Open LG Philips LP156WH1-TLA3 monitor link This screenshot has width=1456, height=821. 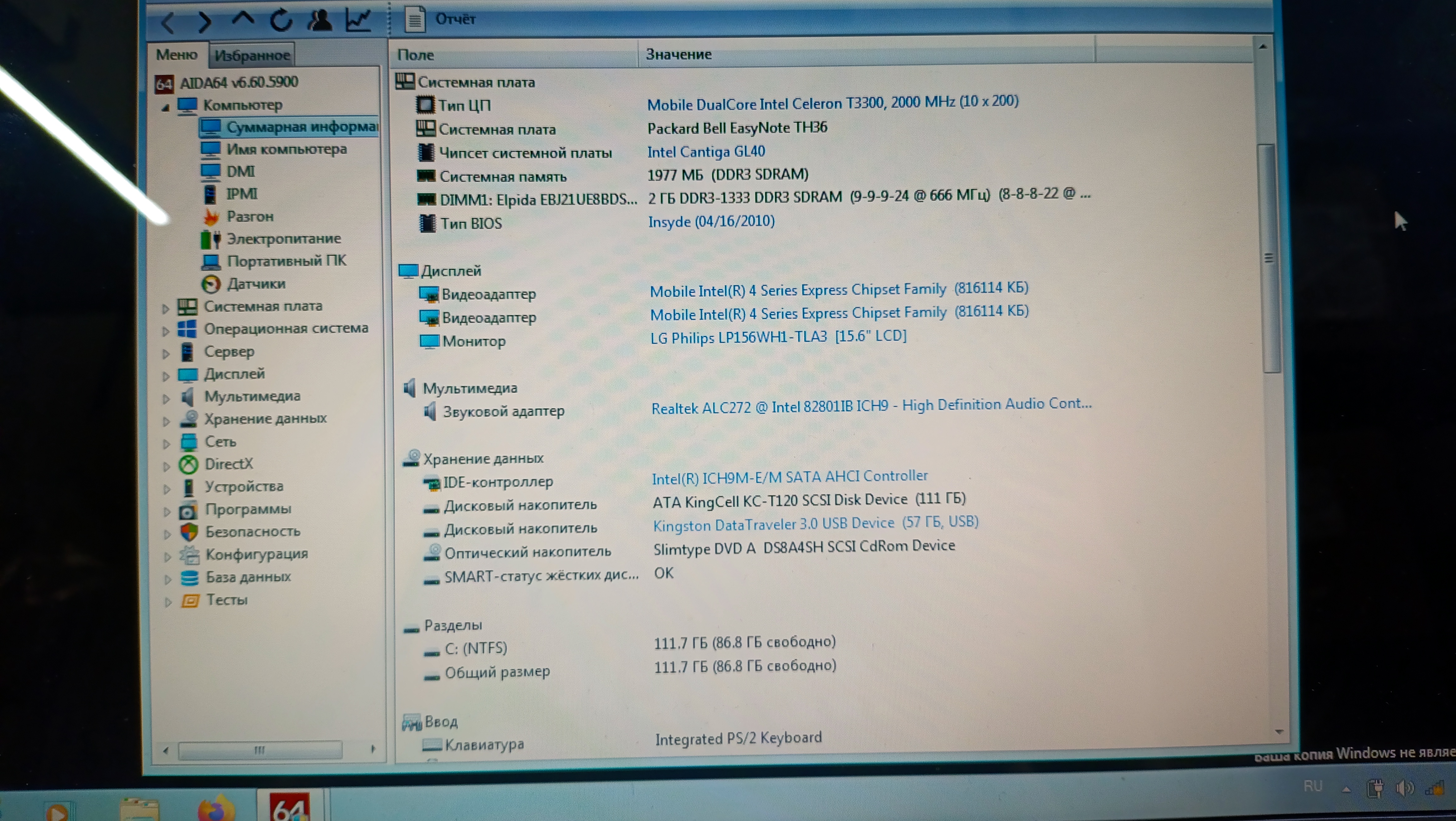778,337
